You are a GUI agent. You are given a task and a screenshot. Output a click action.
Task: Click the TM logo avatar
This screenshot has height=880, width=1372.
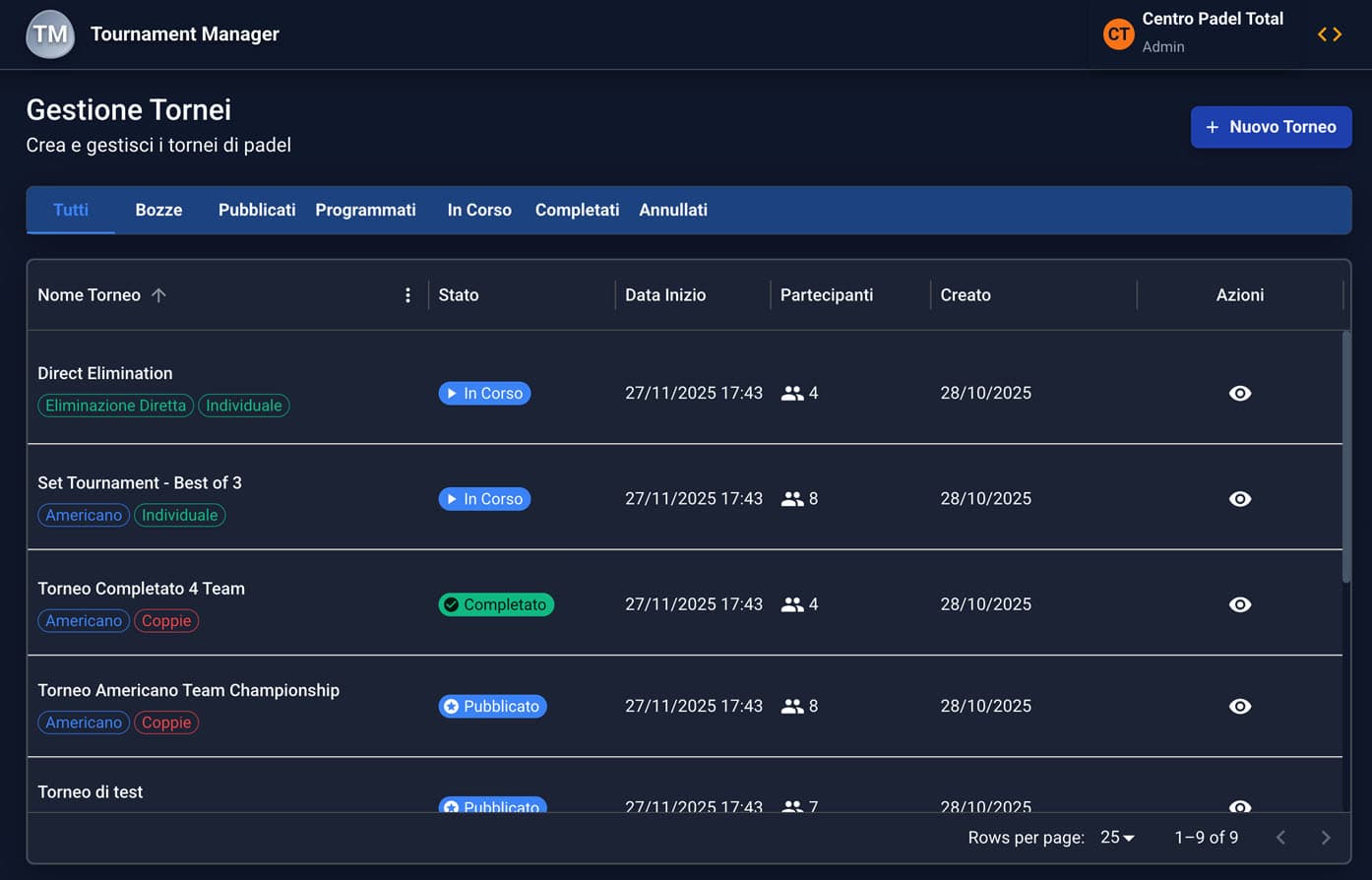(50, 34)
